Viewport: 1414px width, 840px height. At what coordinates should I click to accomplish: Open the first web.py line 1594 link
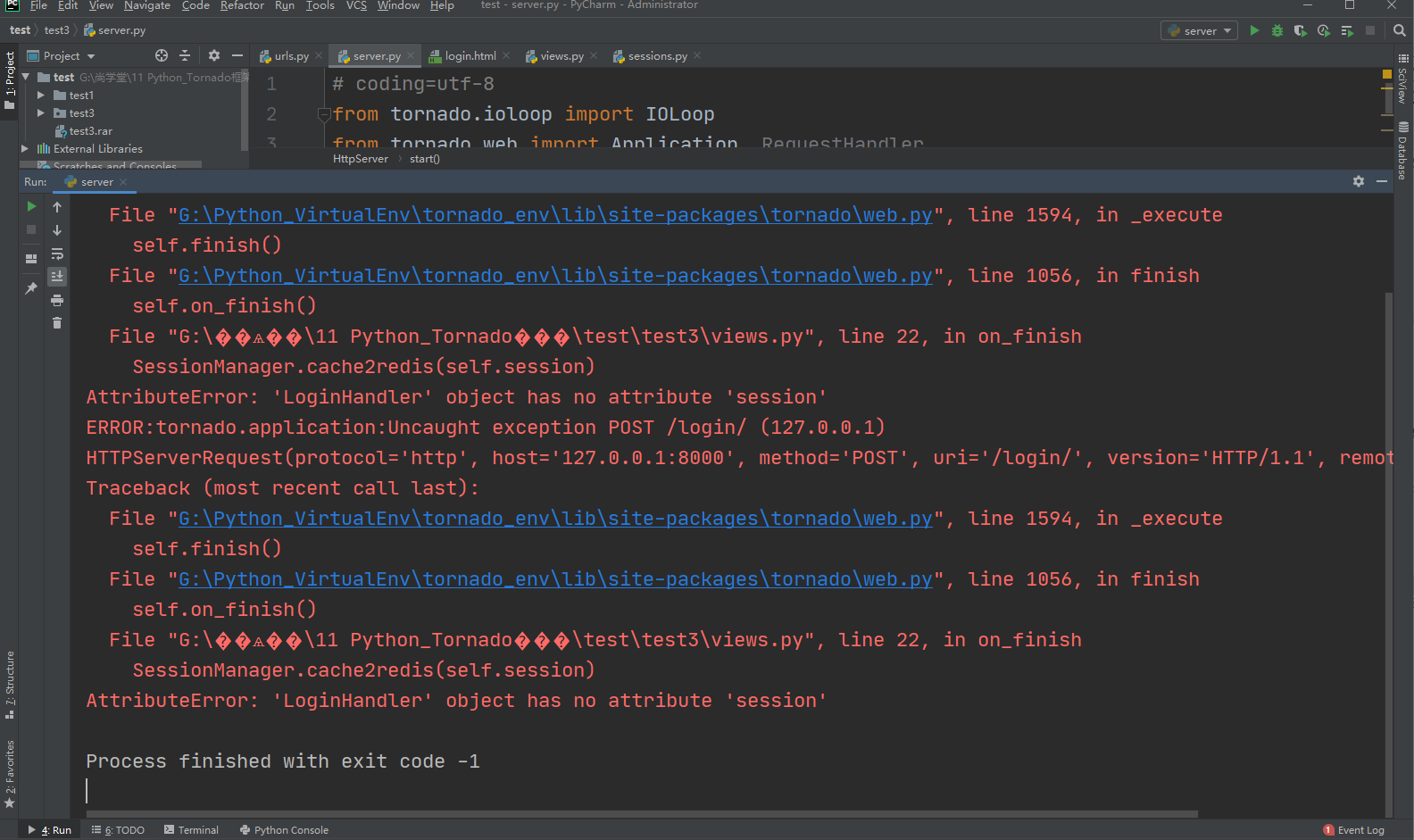[555, 215]
